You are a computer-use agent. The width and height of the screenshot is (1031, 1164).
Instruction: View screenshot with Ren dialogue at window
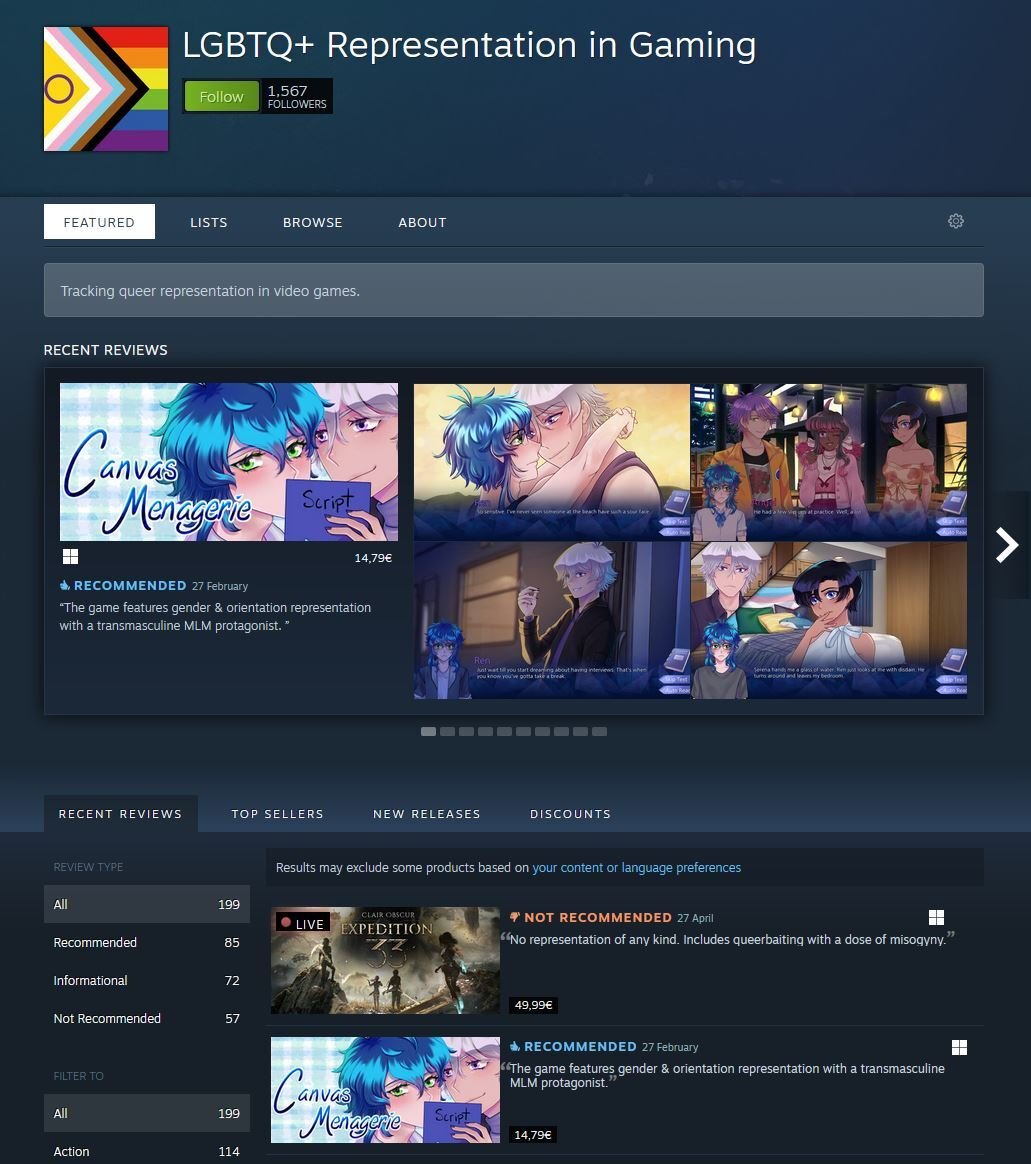[551, 620]
